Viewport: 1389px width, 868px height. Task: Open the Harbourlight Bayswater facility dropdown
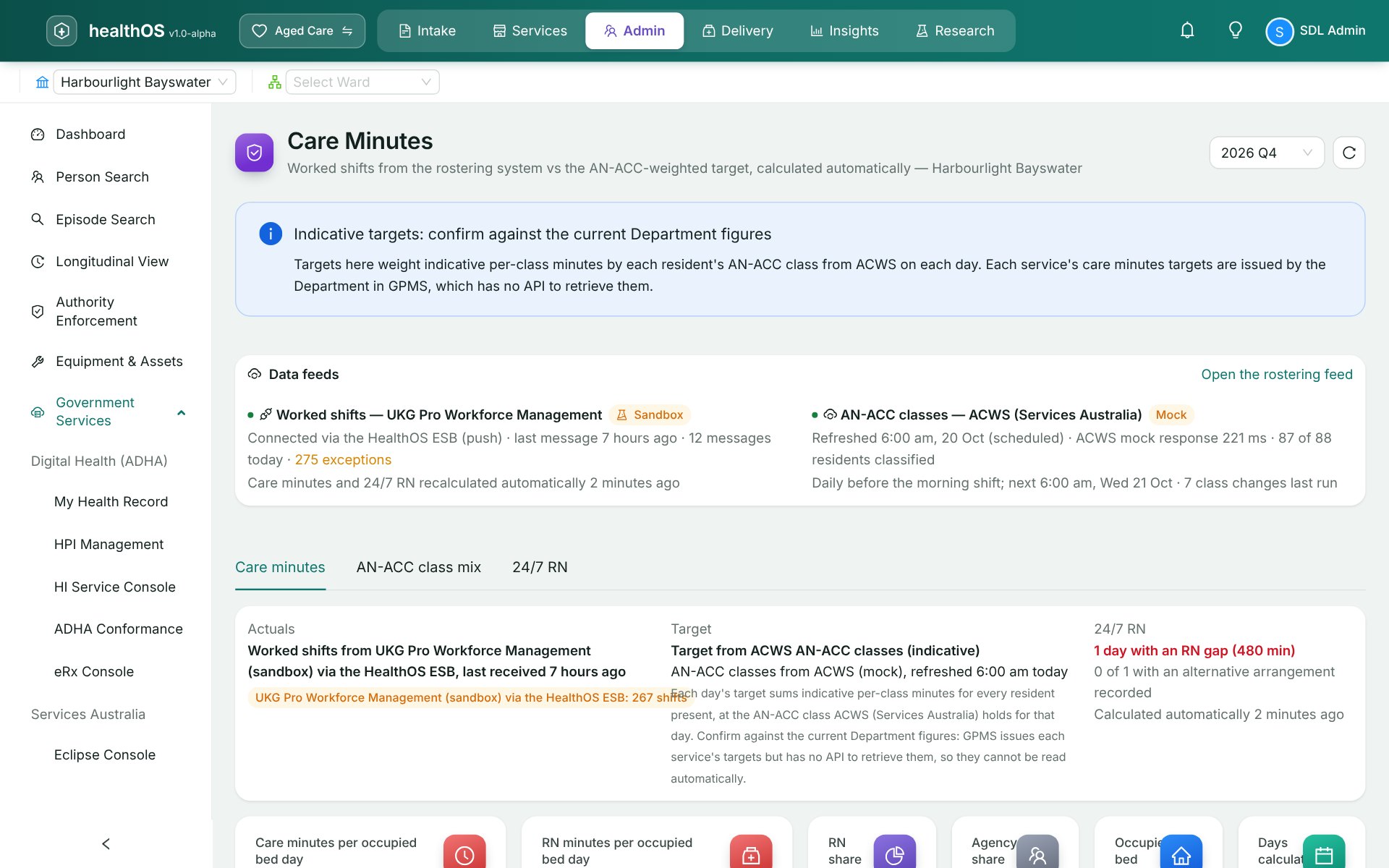[x=145, y=82]
